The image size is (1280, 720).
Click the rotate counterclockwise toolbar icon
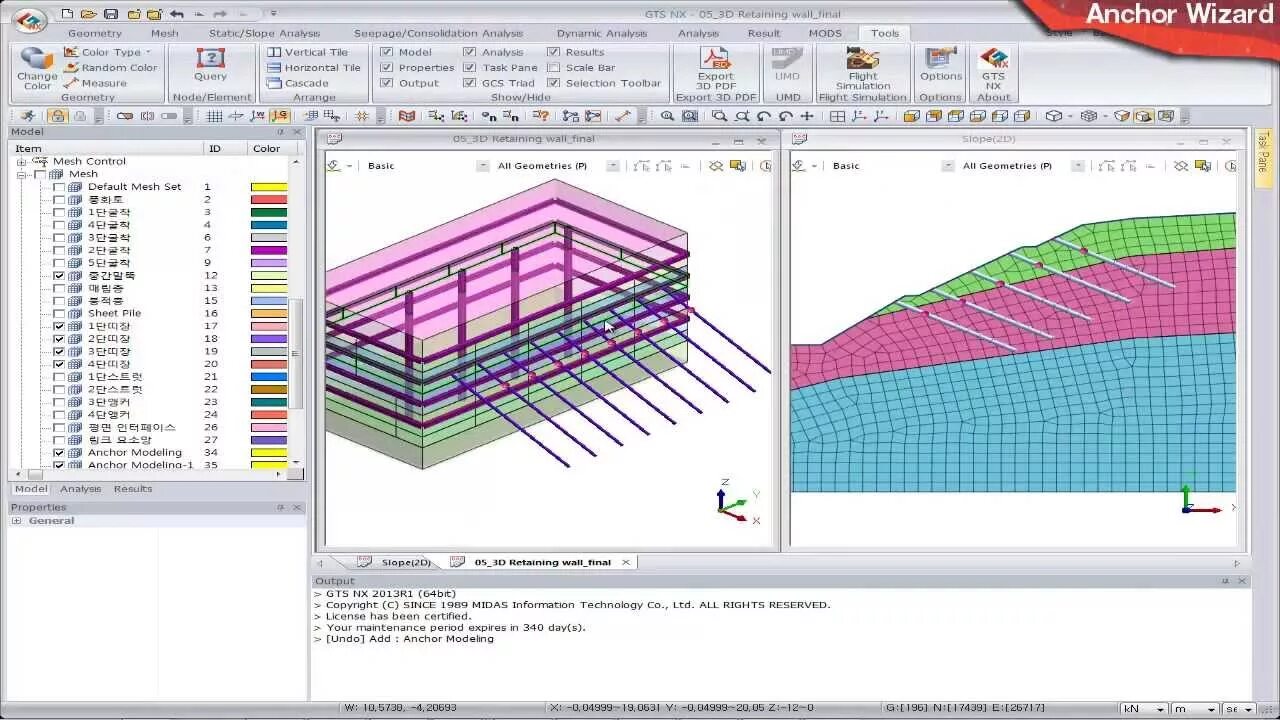[763, 116]
